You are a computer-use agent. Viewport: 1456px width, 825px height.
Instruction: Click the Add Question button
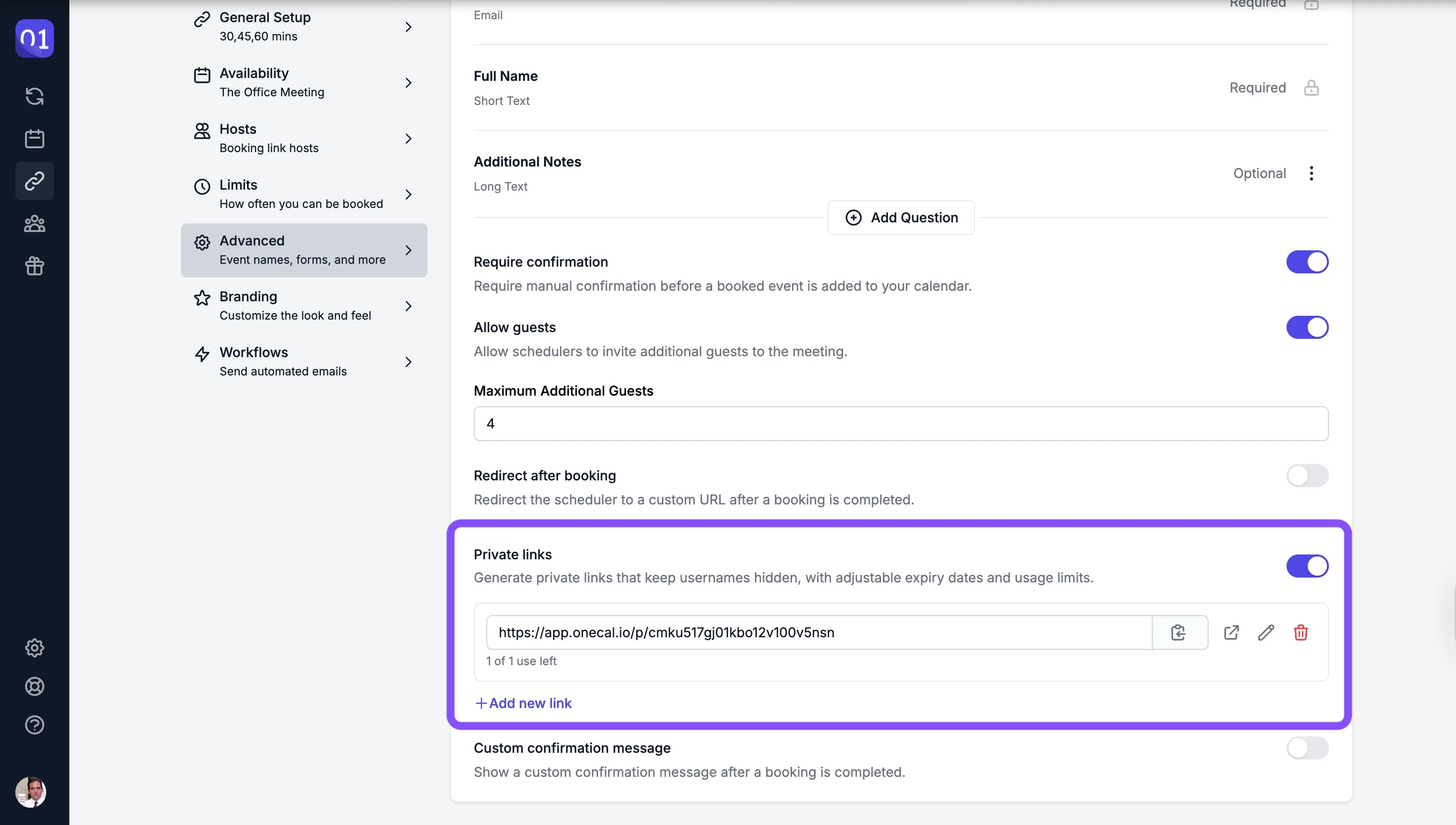click(900, 218)
